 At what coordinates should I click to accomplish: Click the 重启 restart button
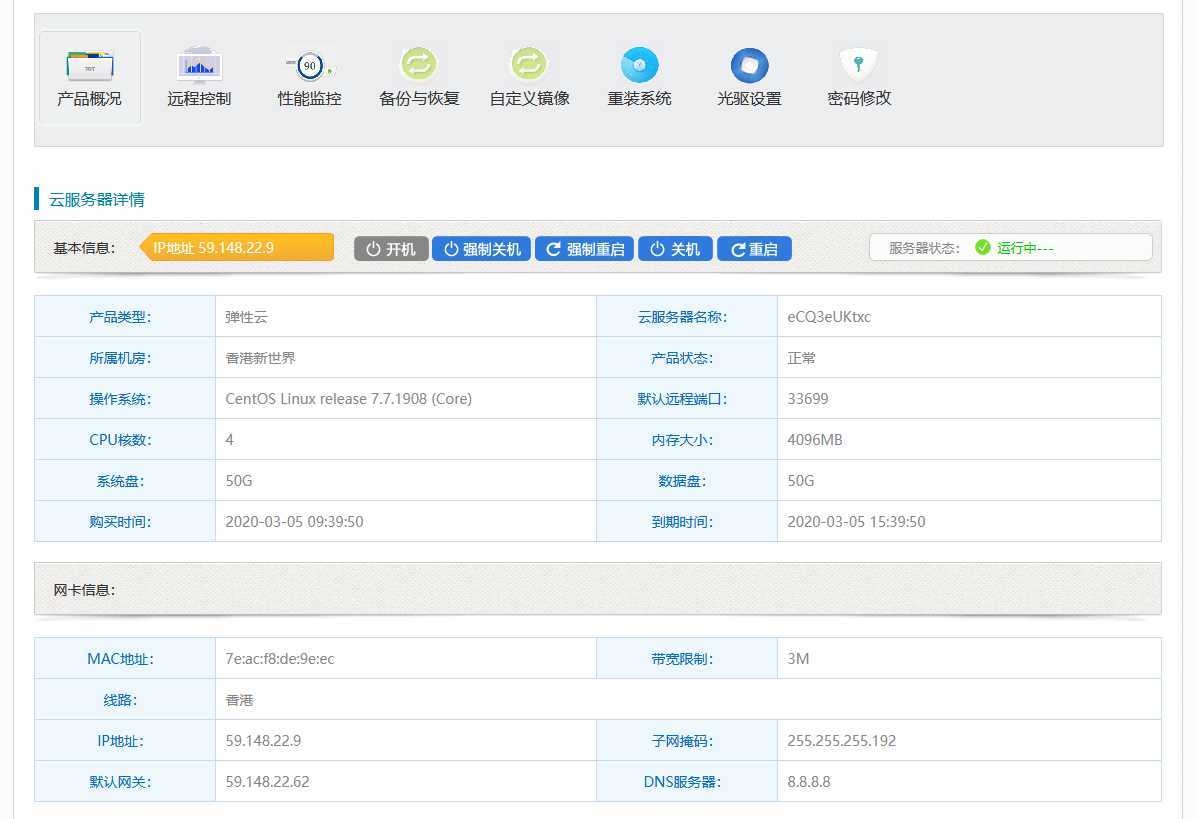tap(754, 248)
